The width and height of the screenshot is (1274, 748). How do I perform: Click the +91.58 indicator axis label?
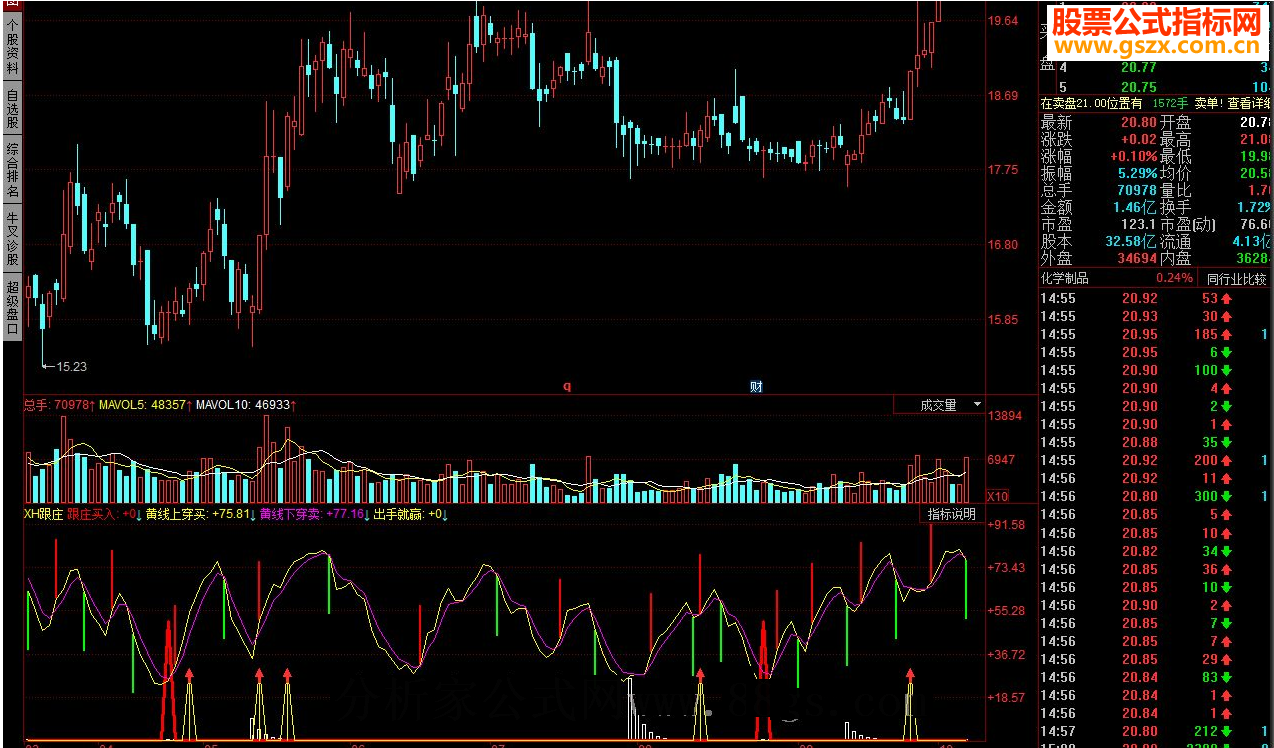pyautogui.click(x=1005, y=524)
